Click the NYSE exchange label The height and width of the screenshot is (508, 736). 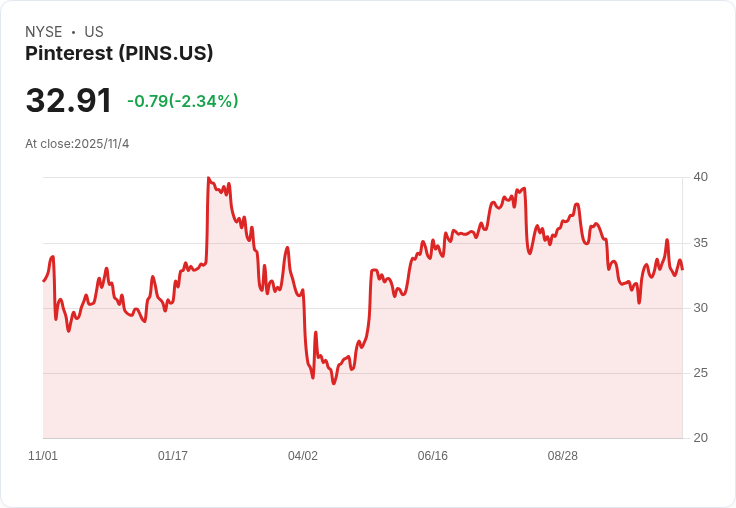(42, 32)
